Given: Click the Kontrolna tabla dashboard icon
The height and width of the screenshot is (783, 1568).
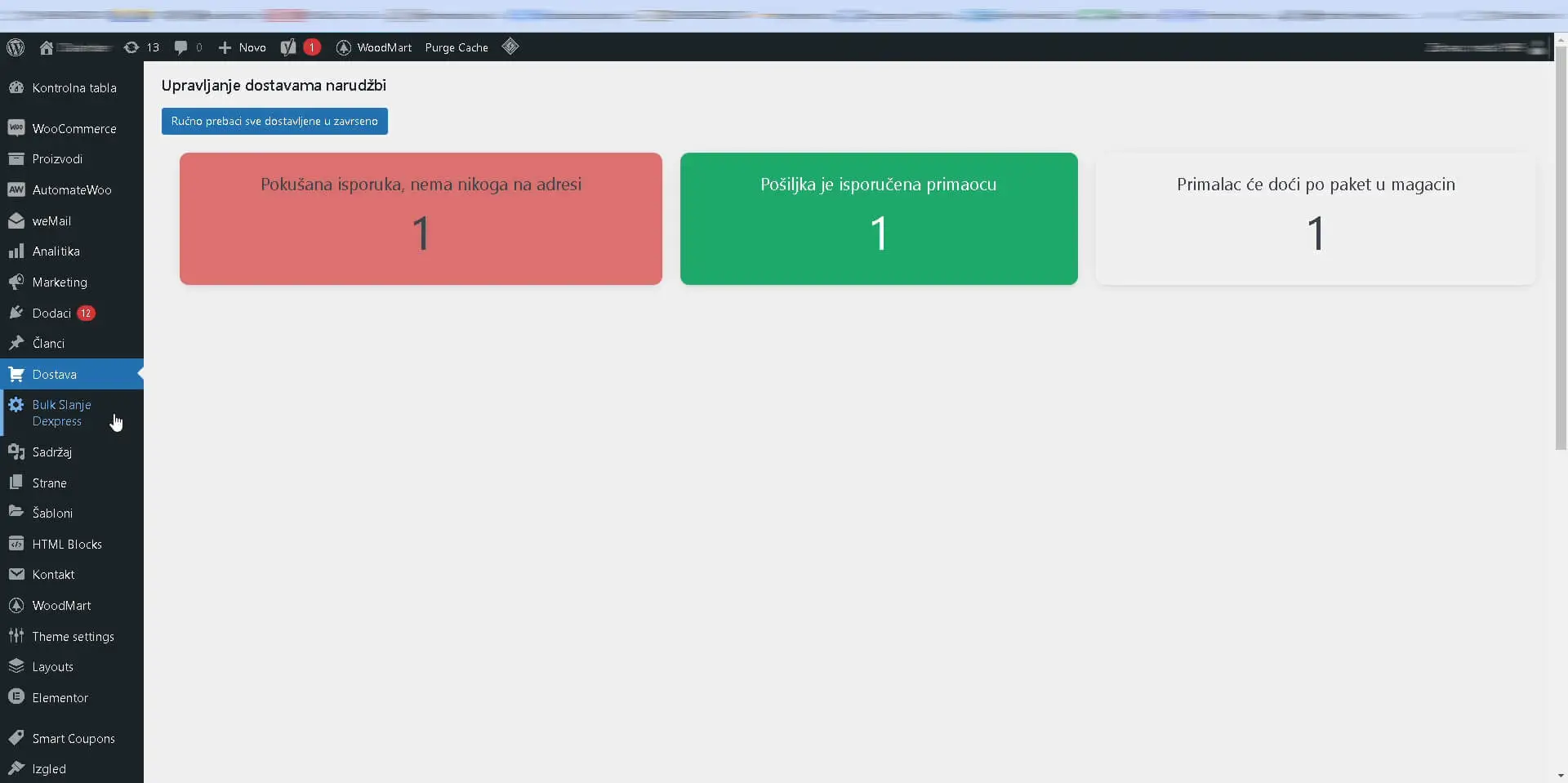Looking at the screenshot, I should click(16, 87).
